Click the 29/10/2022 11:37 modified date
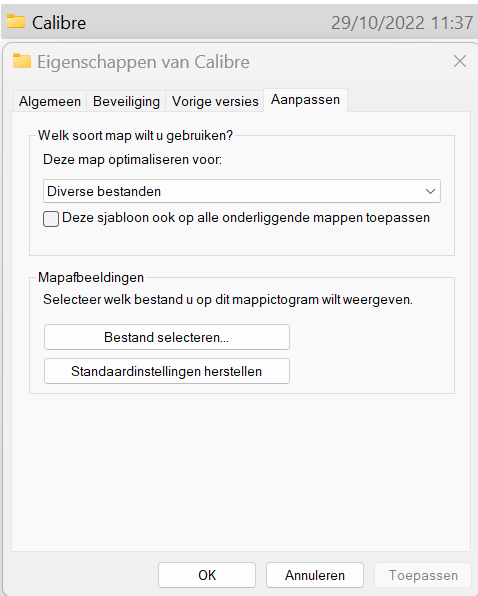This screenshot has height=596, width=478. click(402, 23)
